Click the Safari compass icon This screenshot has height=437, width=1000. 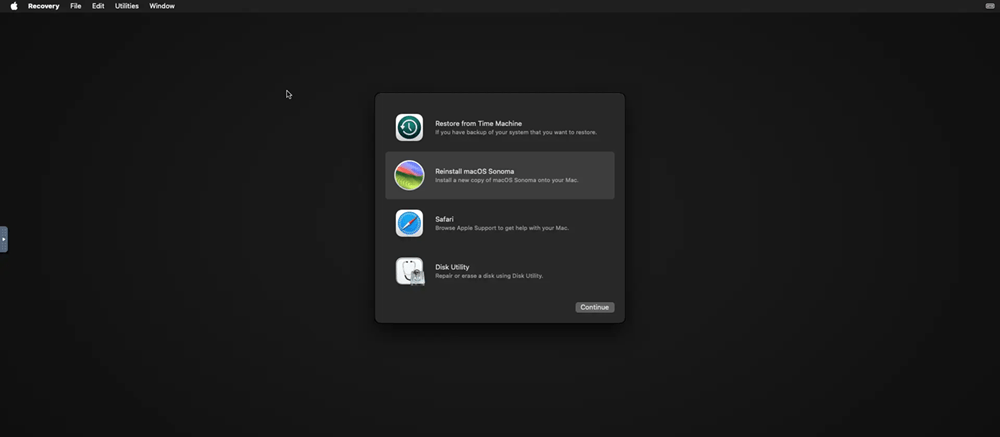(409, 223)
